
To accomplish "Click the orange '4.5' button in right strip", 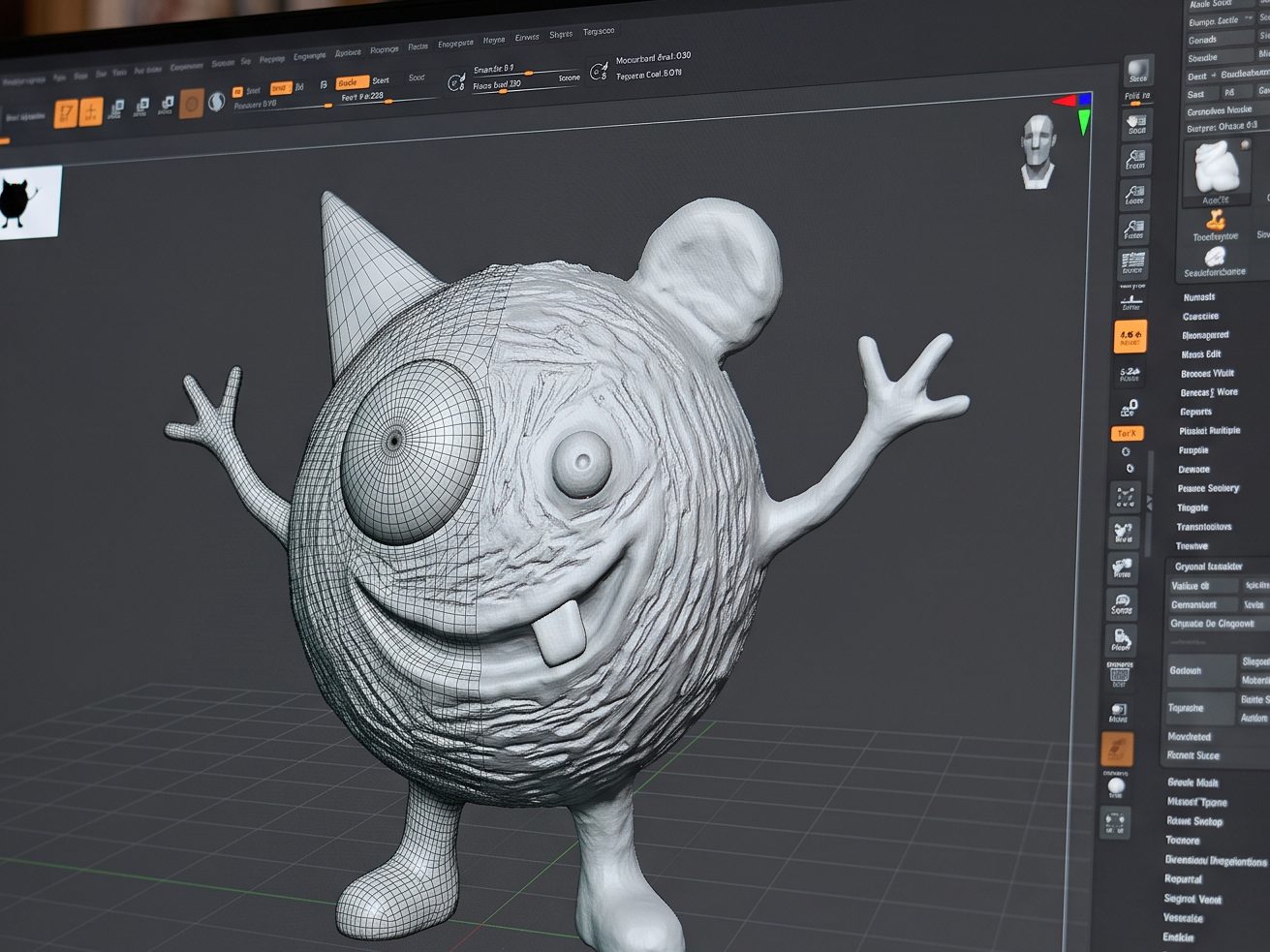I will tap(1131, 336).
